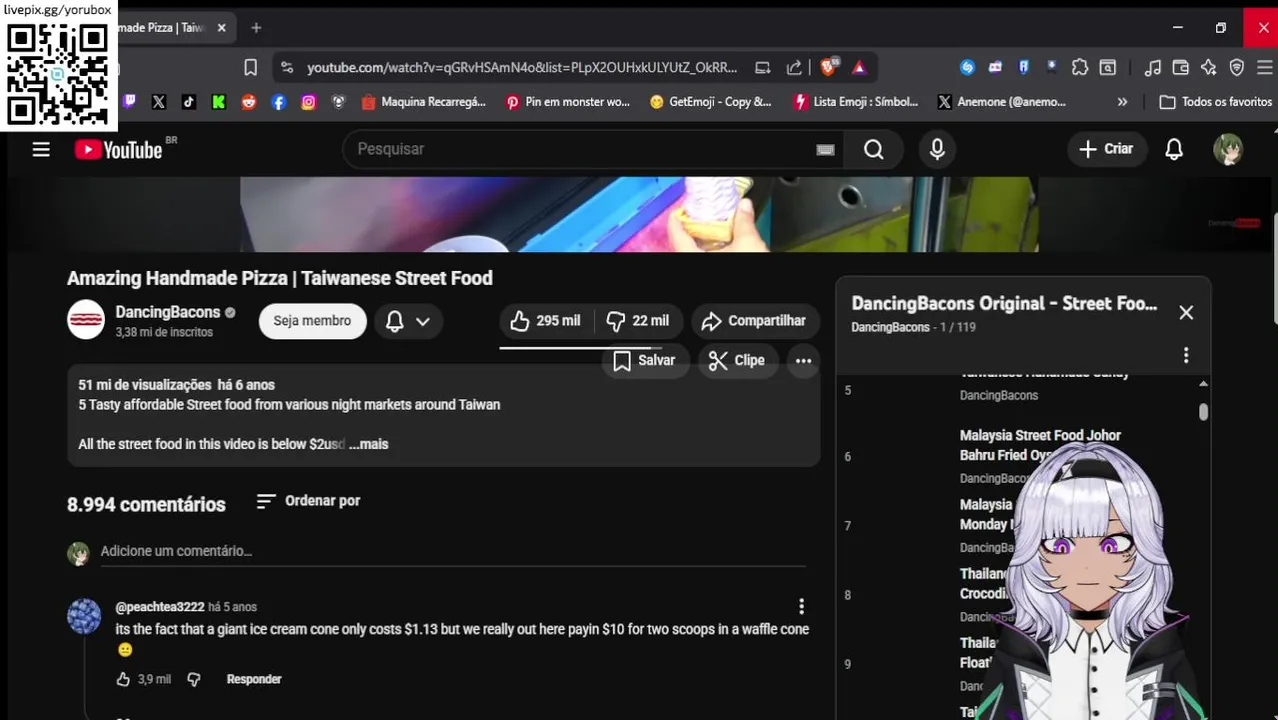
Task: Like the video with 295 mil
Action: pyautogui.click(x=546, y=321)
